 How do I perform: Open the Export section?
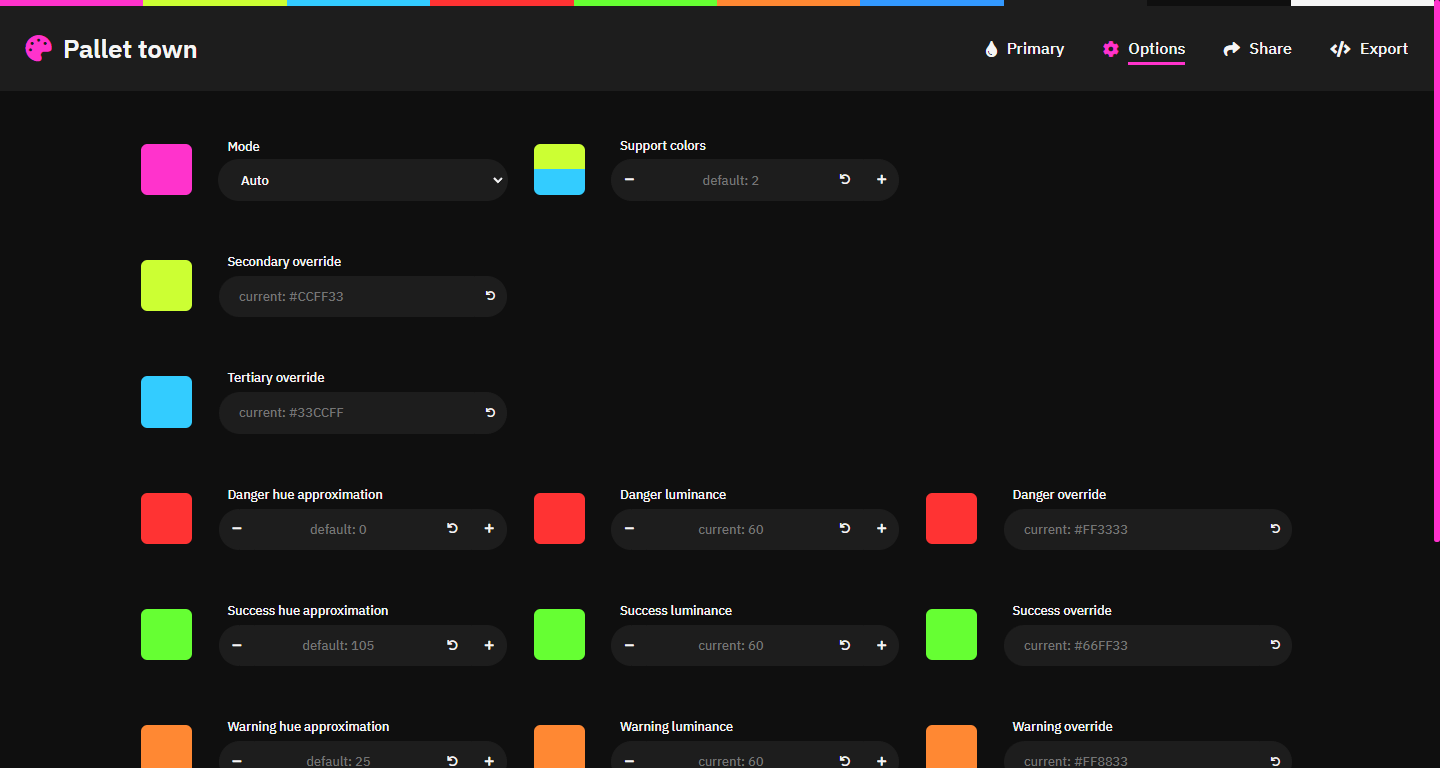point(1381,48)
